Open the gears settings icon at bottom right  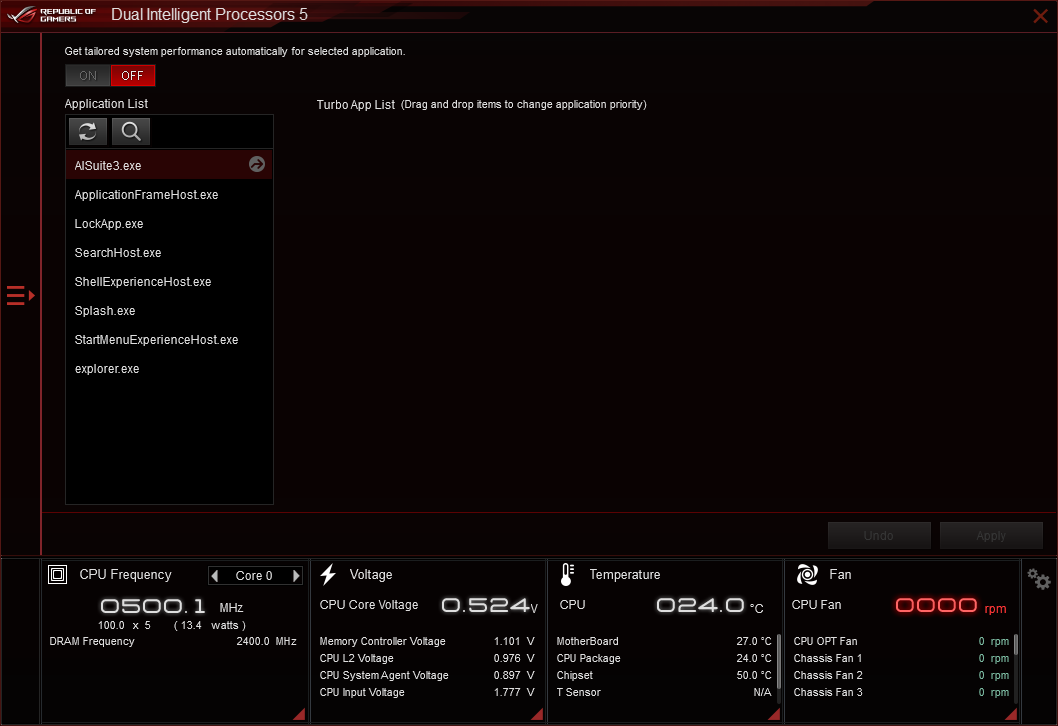1038,578
